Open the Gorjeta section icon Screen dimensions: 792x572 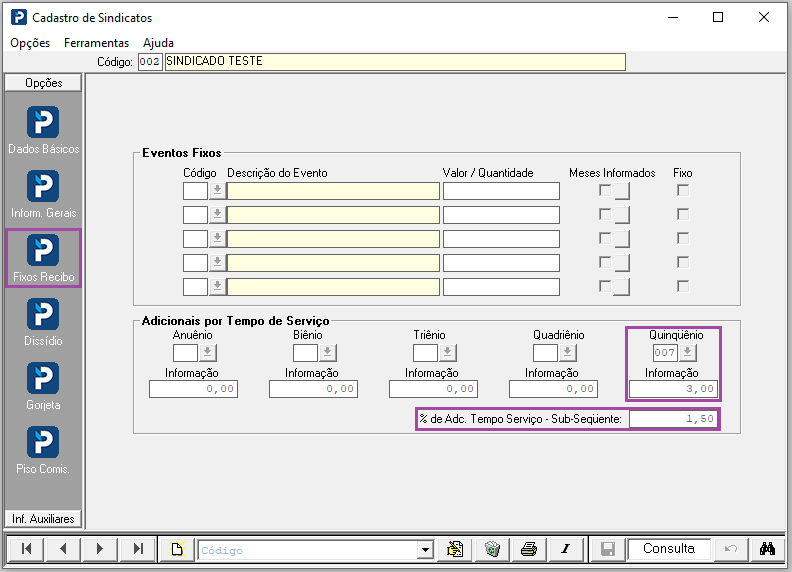tap(43, 378)
